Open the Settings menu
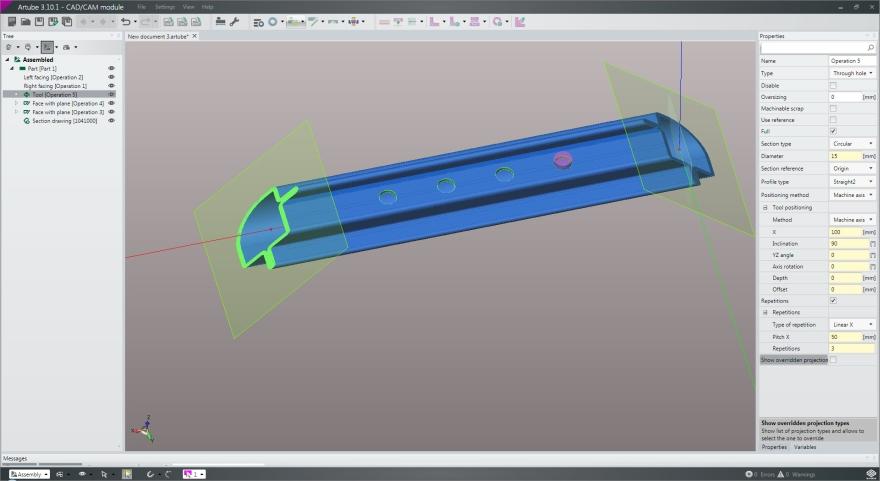The width and height of the screenshot is (880, 481). (x=164, y=6)
